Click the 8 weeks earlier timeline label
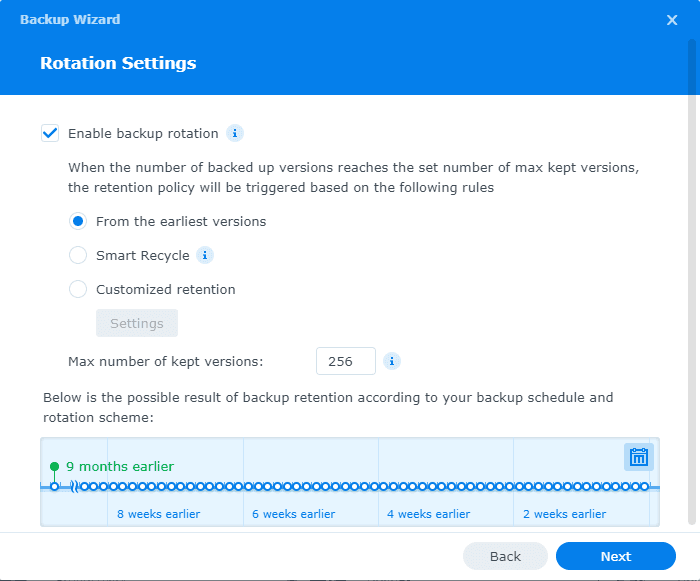 (x=158, y=514)
